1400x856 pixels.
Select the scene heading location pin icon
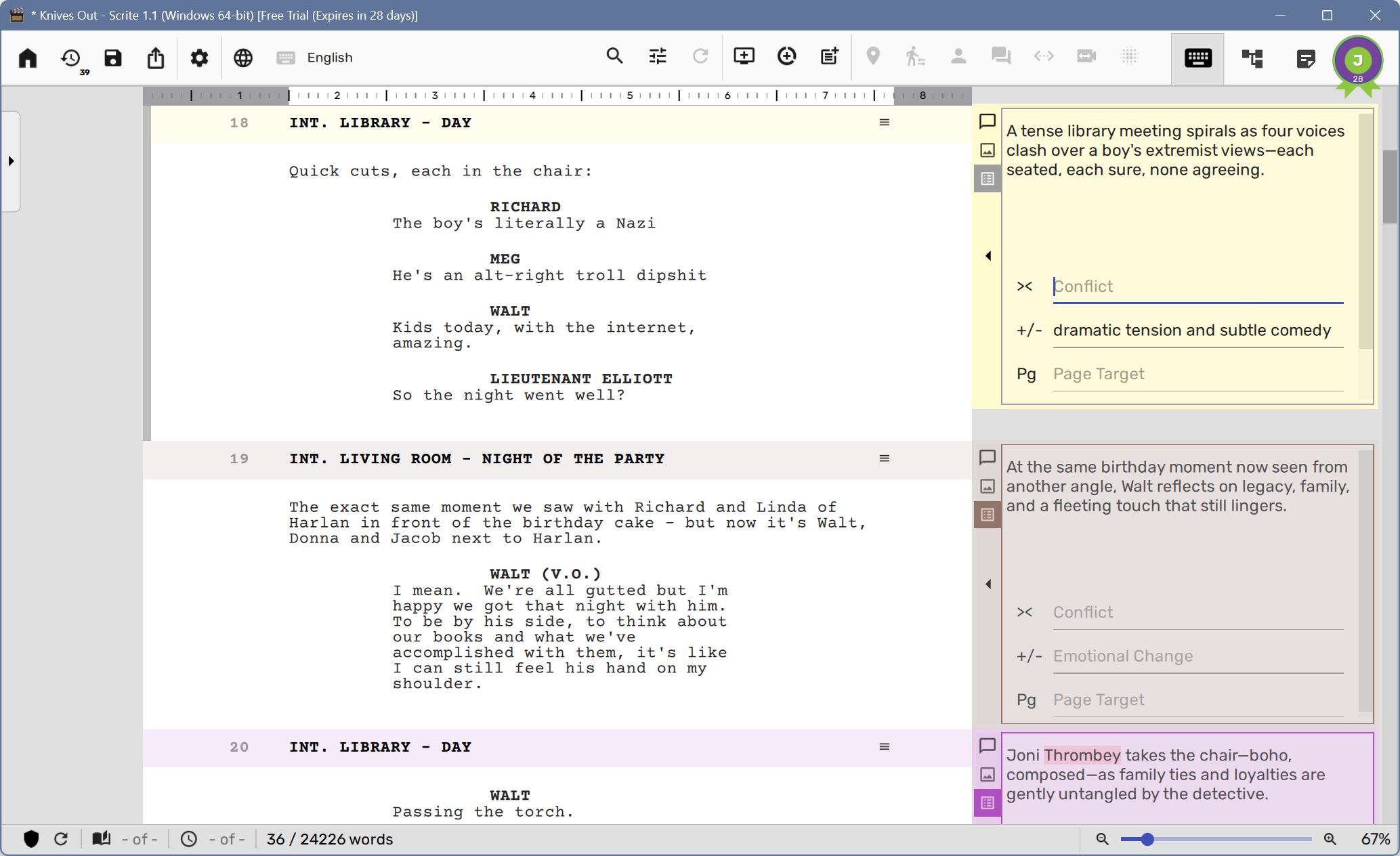coord(873,56)
